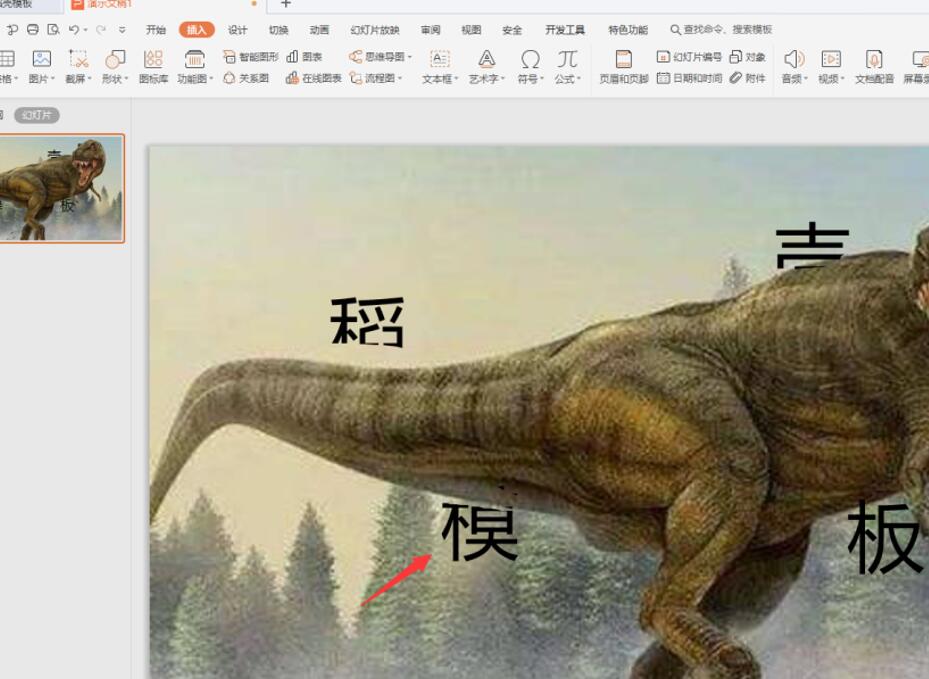Image resolution: width=929 pixels, height=679 pixels.
Task: Open the 在线图表 online chart tool
Action: tap(313, 78)
